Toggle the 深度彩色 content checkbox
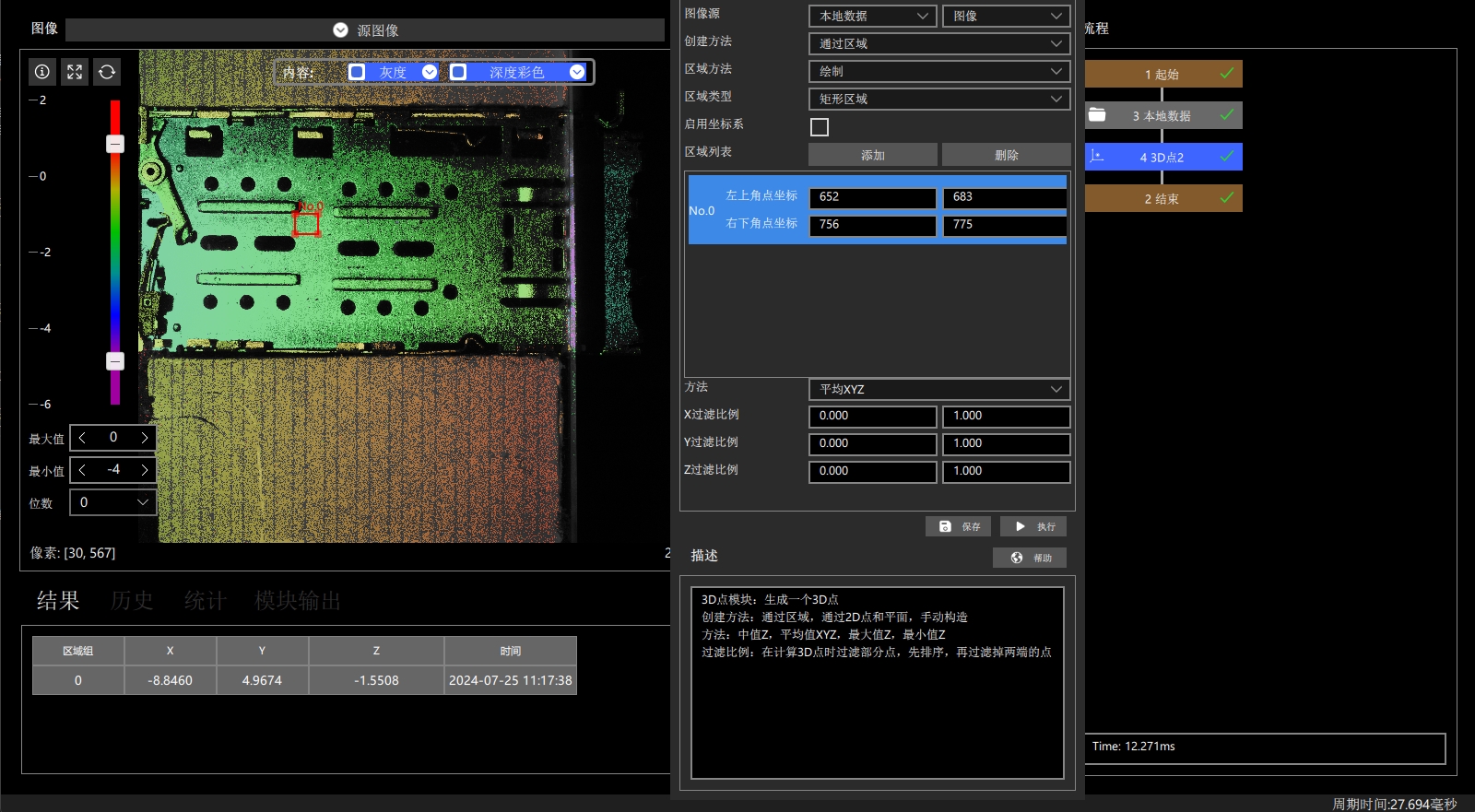 pos(458,72)
